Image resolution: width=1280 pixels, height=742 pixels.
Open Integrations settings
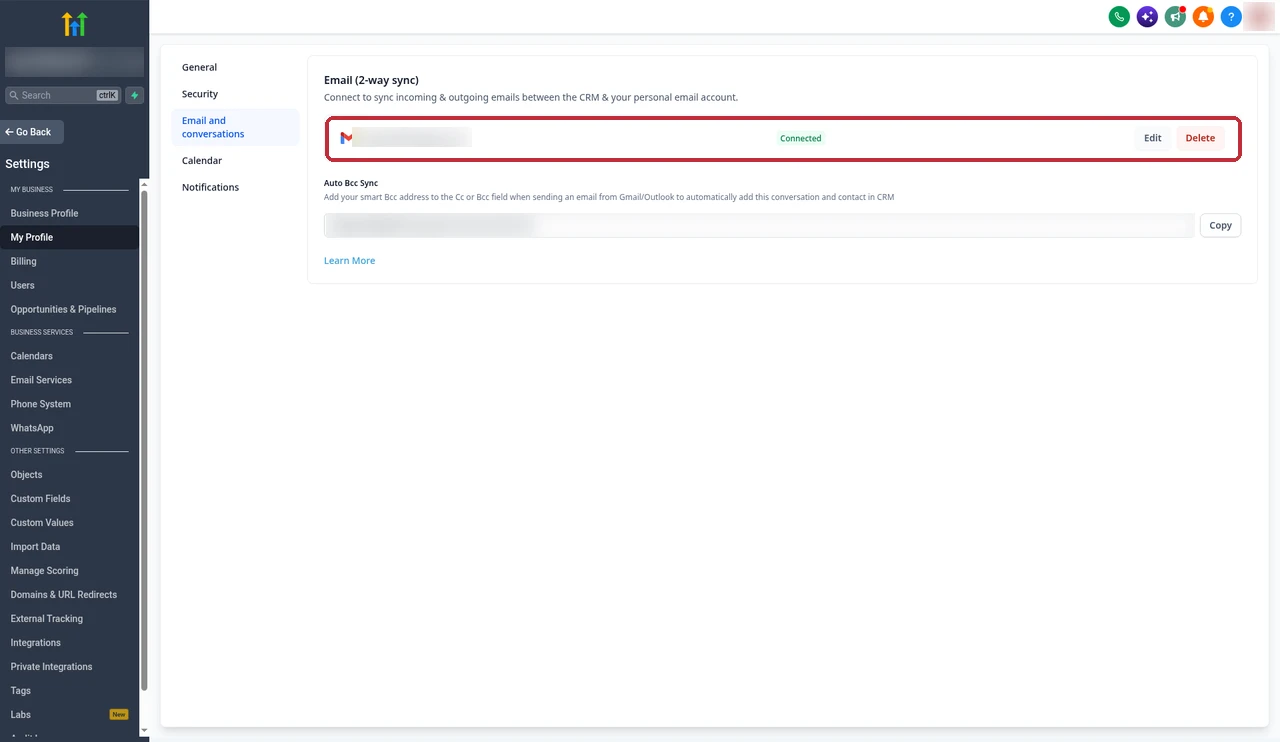click(x=36, y=643)
